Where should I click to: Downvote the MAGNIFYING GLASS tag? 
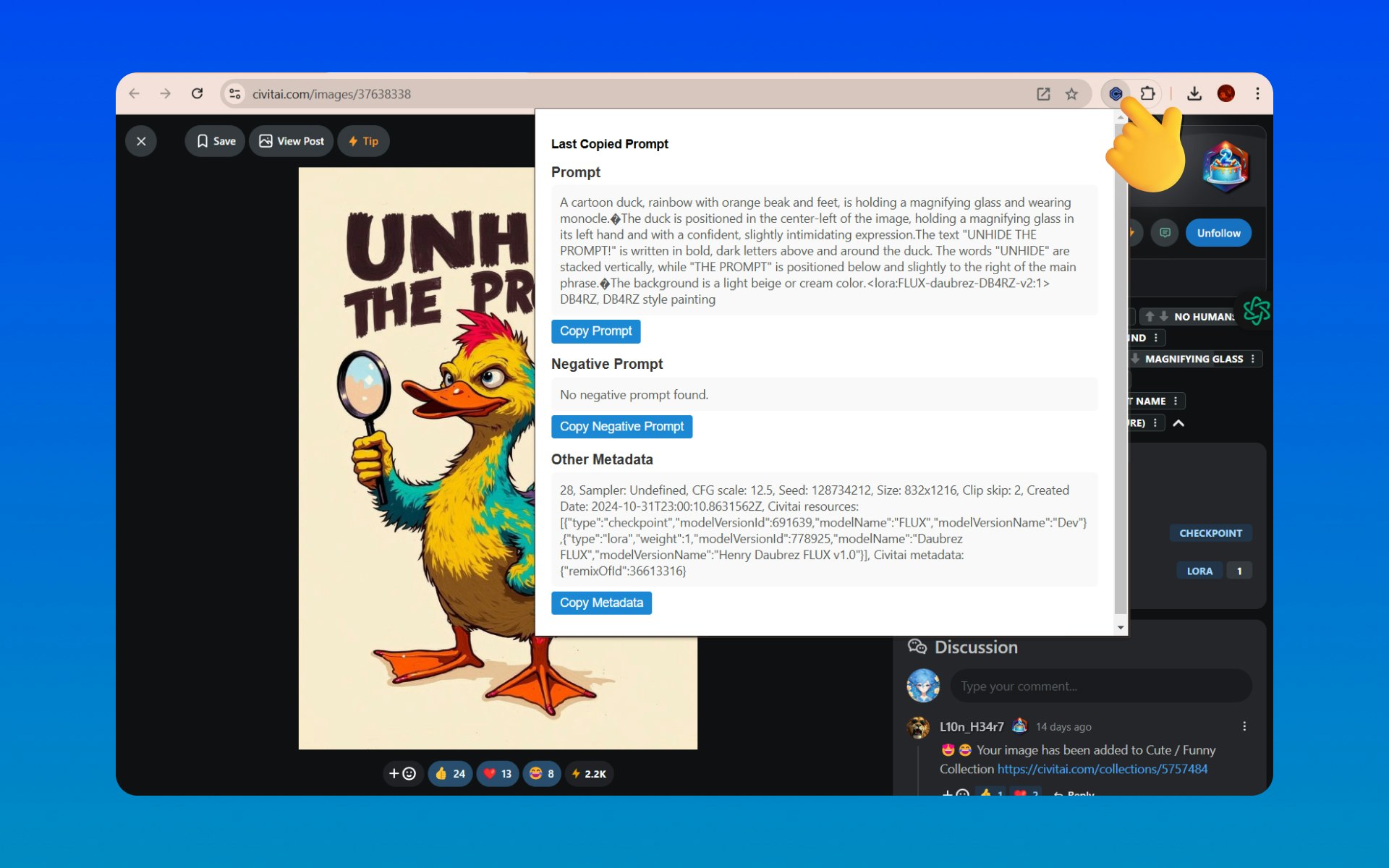1135,359
